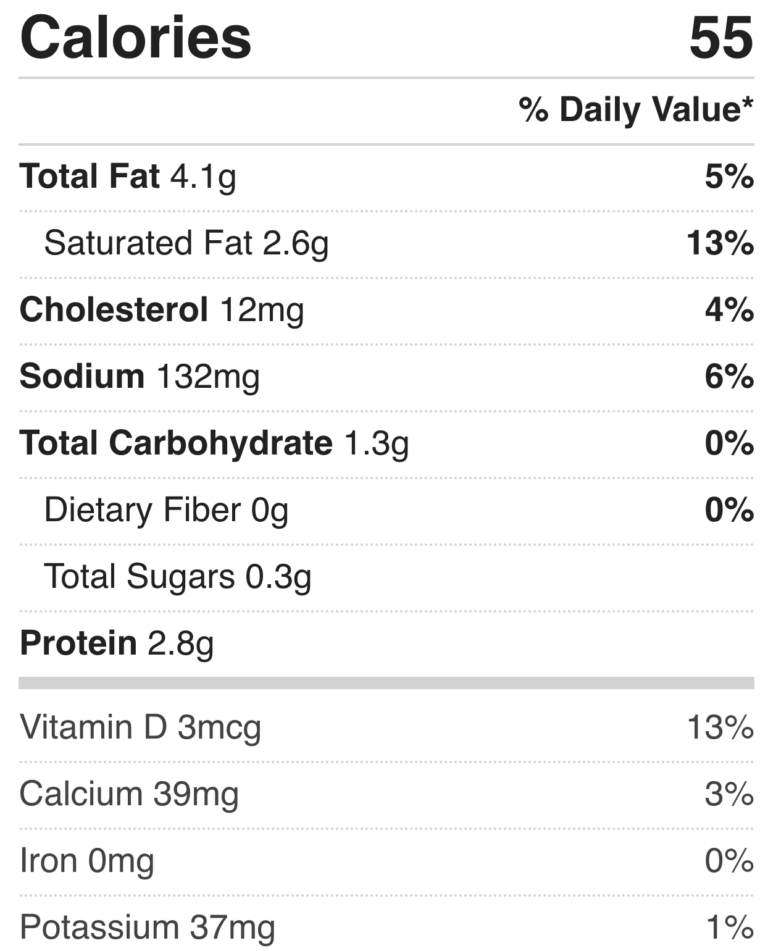
Task: Click the 4% value for Cholesterol
Action: [x=727, y=310]
